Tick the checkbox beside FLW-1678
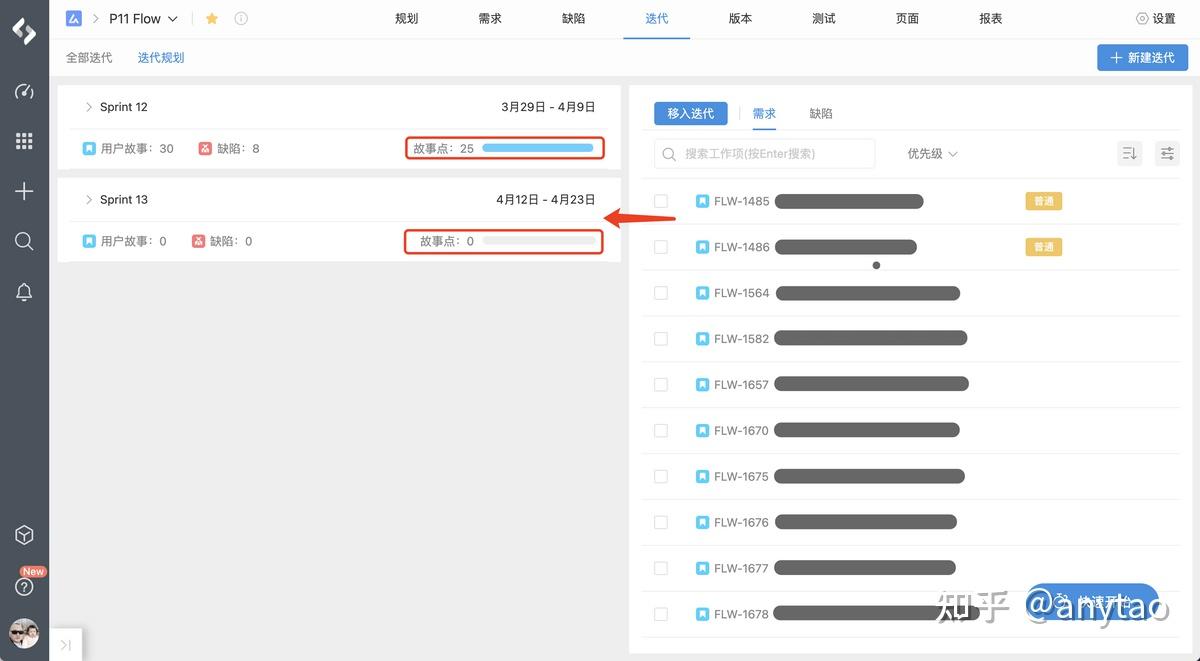The image size is (1200, 661). pos(661,613)
